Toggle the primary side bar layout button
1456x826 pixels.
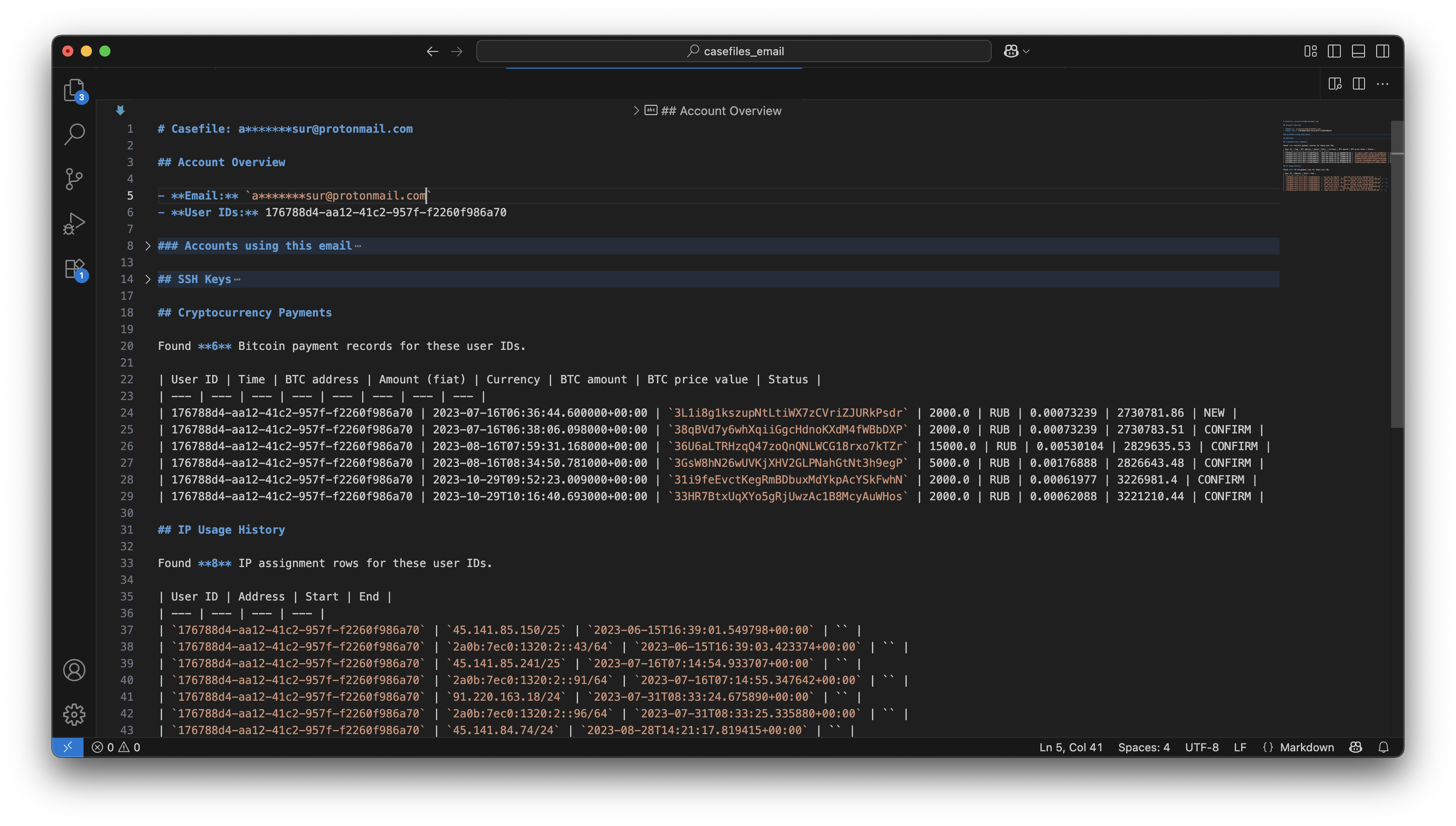[1334, 51]
